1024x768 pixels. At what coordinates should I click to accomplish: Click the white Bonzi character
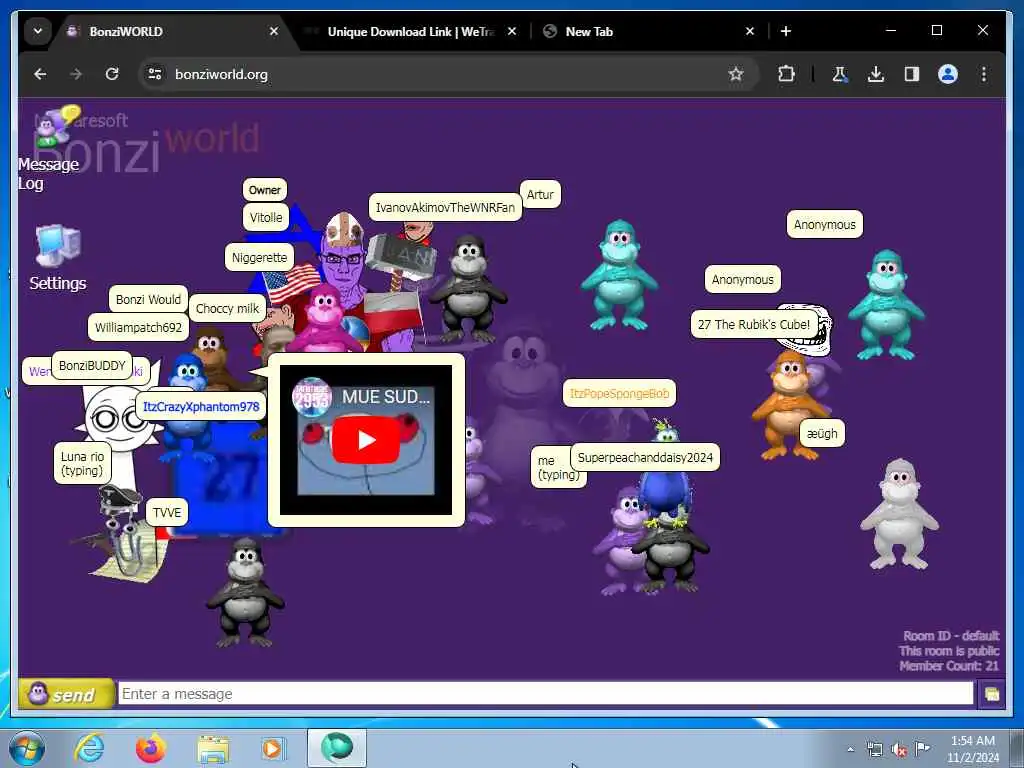click(900, 515)
